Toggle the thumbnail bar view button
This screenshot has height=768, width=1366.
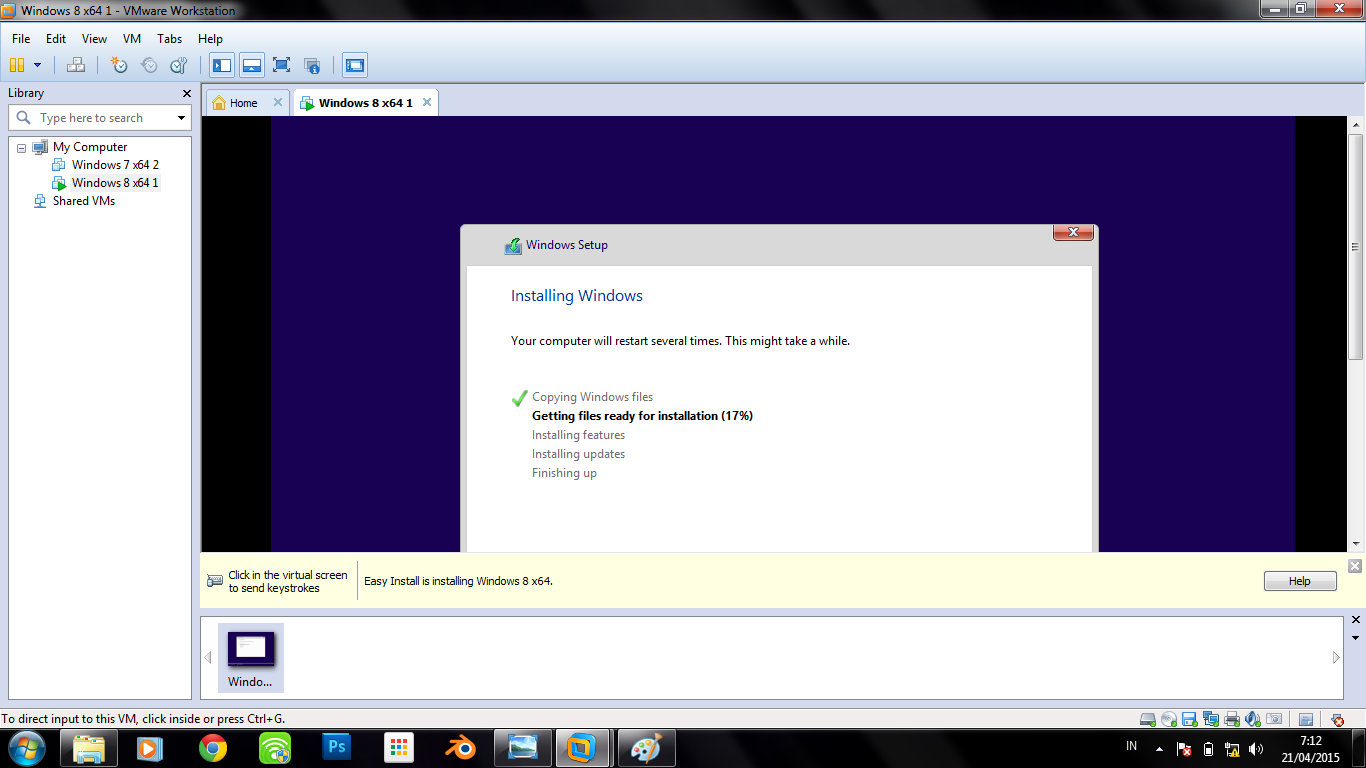[252, 65]
